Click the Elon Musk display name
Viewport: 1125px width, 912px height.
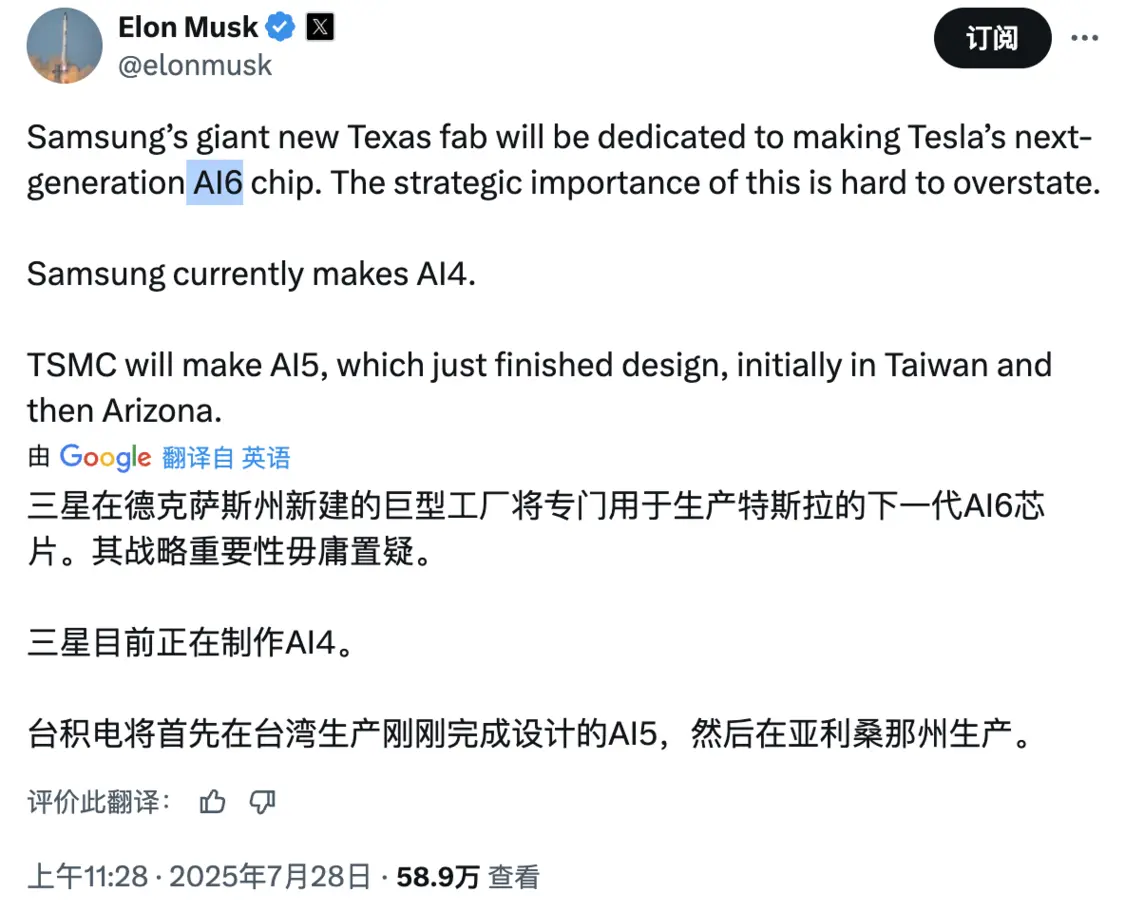pos(190,27)
